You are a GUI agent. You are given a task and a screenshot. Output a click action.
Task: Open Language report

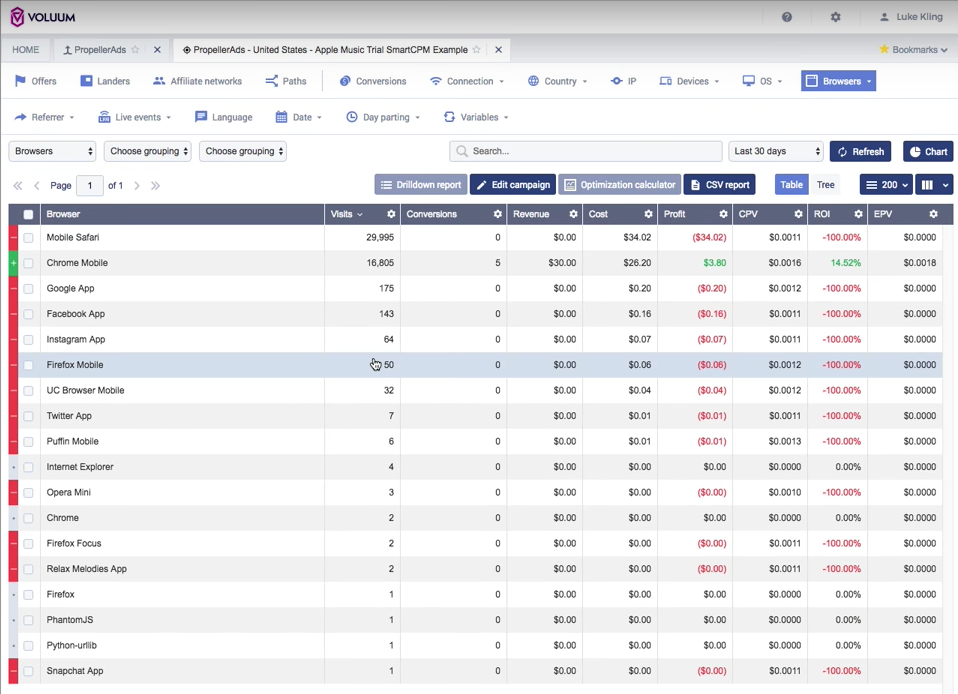224,117
